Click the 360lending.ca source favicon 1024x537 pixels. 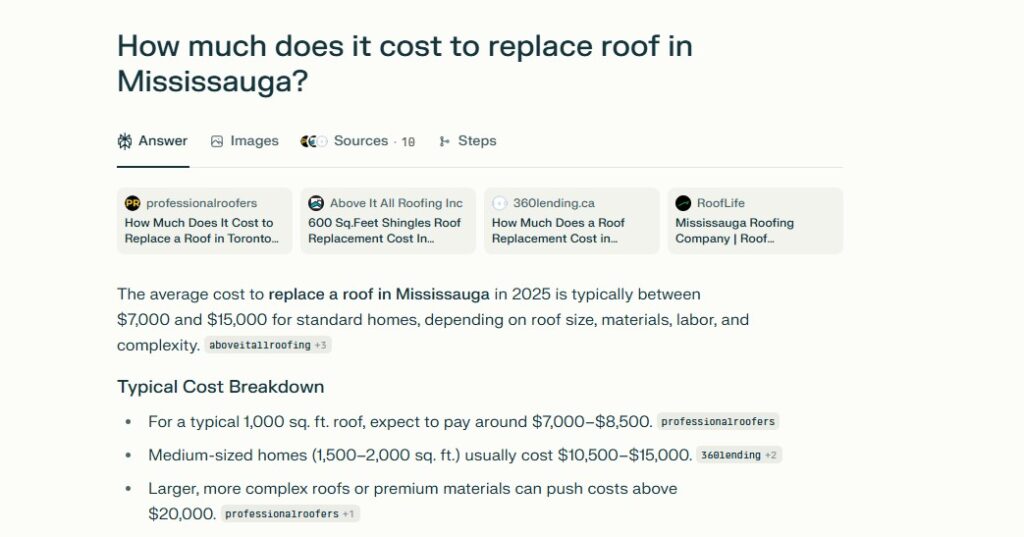(x=500, y=203)
